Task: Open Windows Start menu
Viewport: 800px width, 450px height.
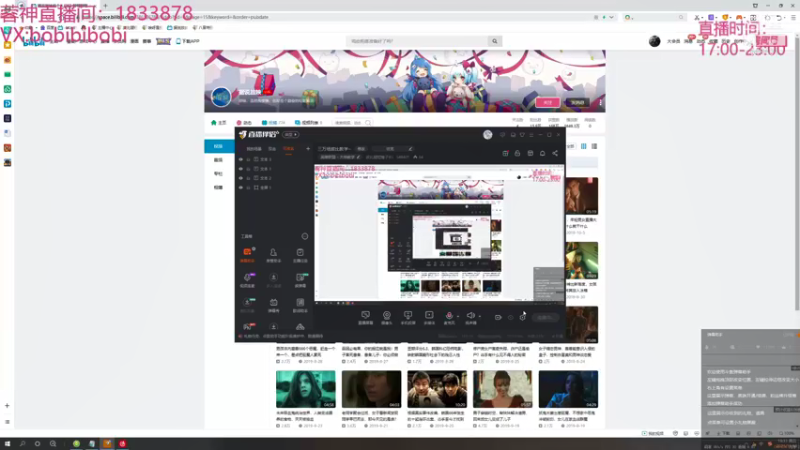Action: point(7,444)
